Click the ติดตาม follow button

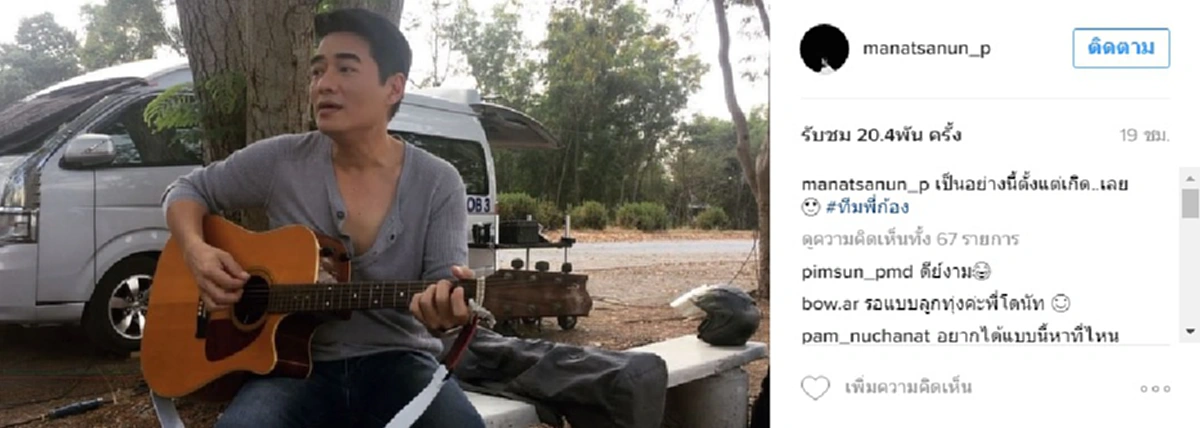click(1121, 47)
